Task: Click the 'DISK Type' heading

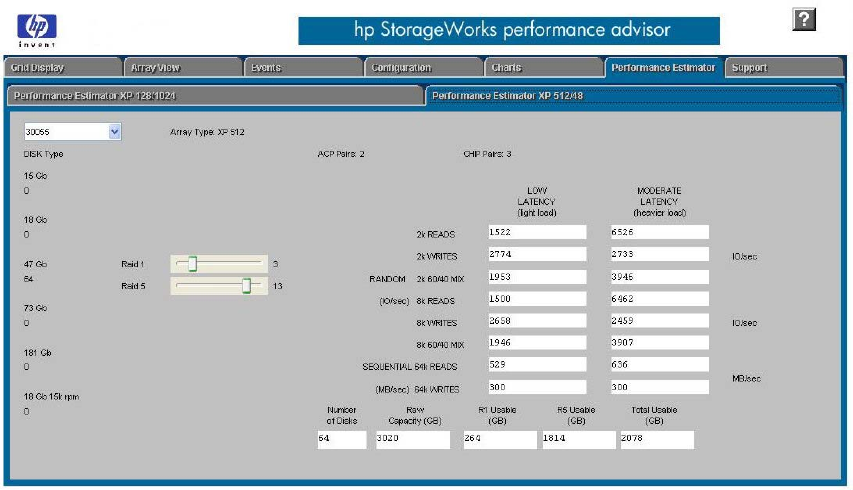Action: pyautogui.click(x=44, y=154)
